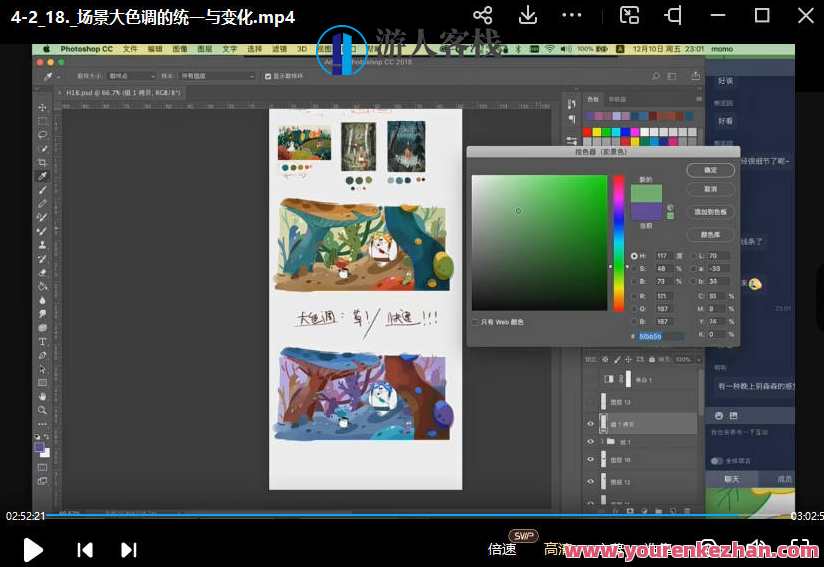Click the lock all padlock icon
Viewport: 824px width, 567px height.
[x=652, y=359]
